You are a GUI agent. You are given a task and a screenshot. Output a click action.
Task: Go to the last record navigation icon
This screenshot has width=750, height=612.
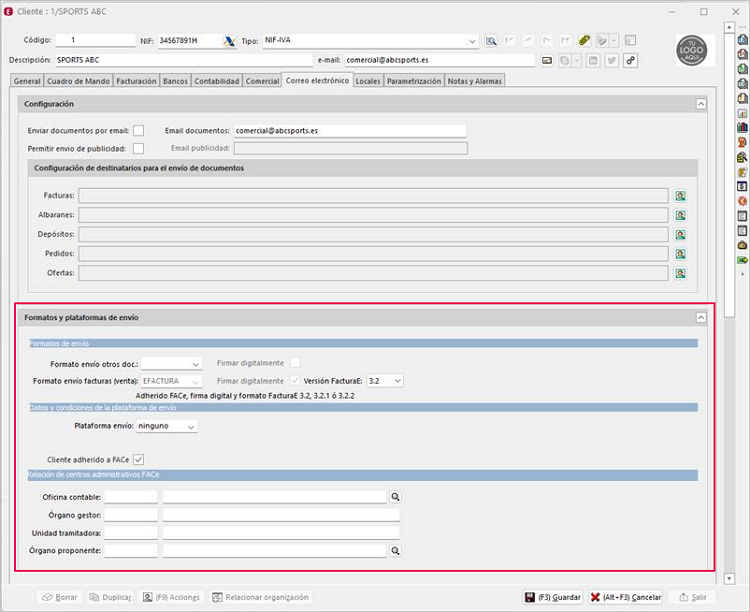tap(565, 40)
